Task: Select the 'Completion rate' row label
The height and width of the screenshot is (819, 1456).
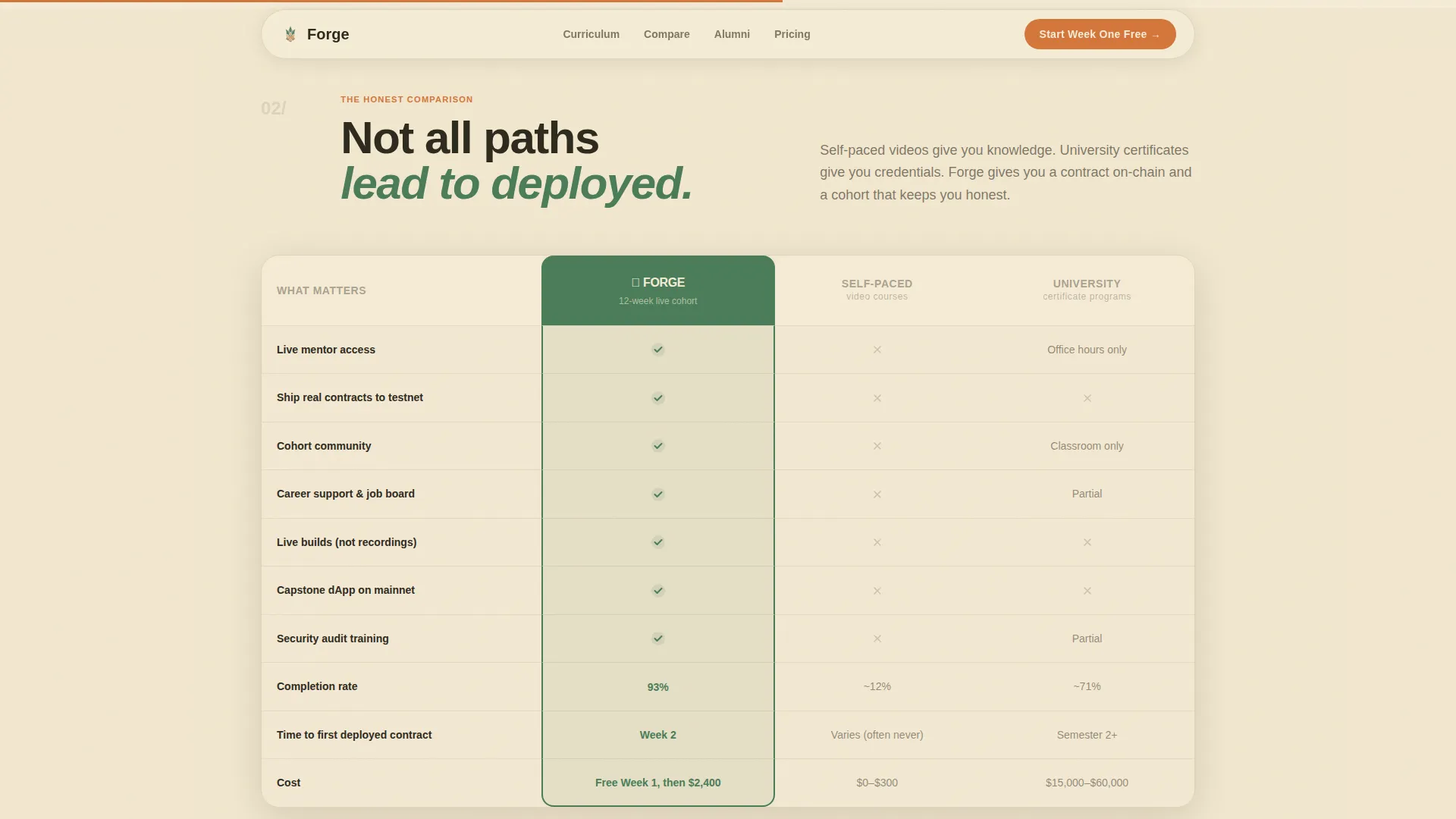Action: click(317, 686)
